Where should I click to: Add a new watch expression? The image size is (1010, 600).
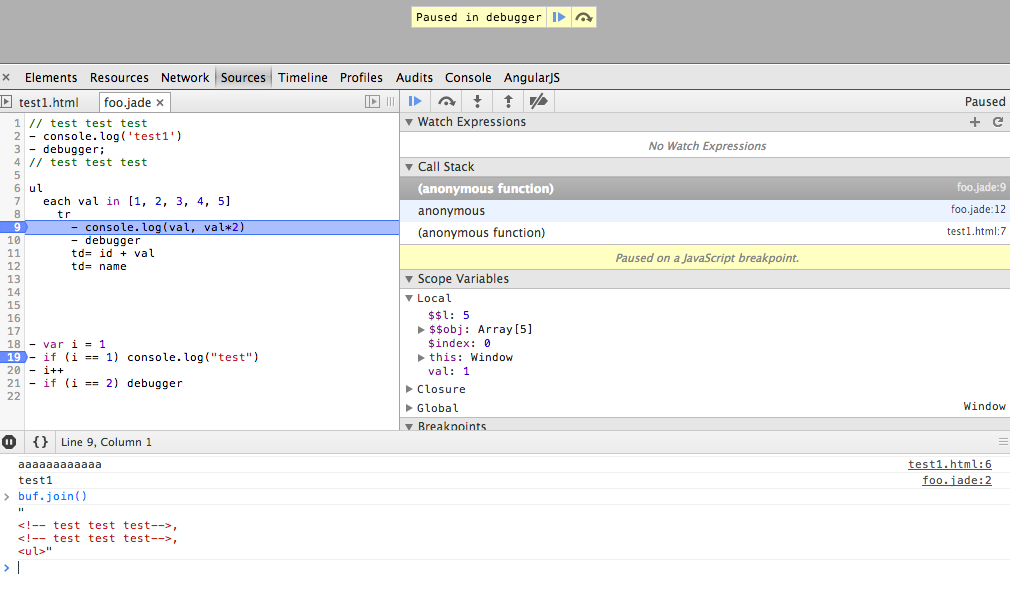point(975,122)
